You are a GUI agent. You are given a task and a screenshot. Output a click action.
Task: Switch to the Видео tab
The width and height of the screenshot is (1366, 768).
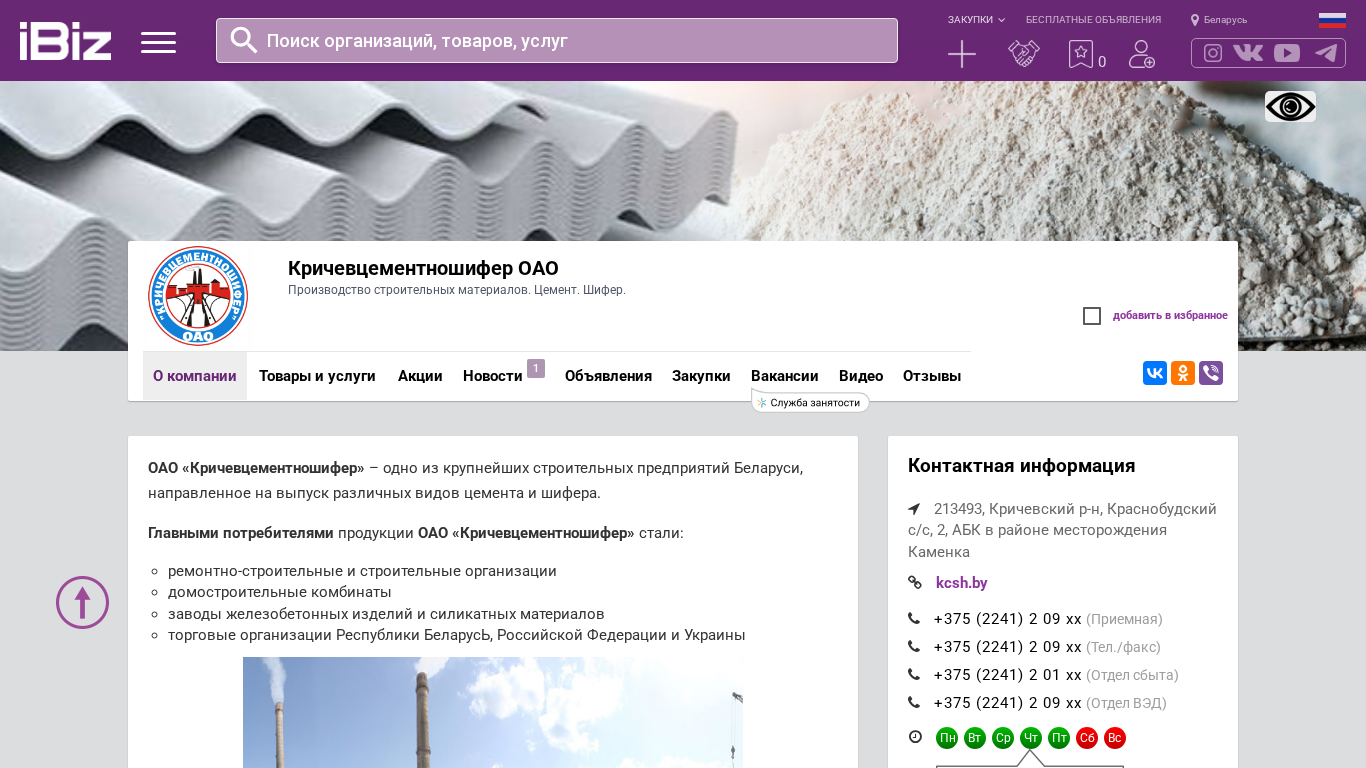point(861,376)
